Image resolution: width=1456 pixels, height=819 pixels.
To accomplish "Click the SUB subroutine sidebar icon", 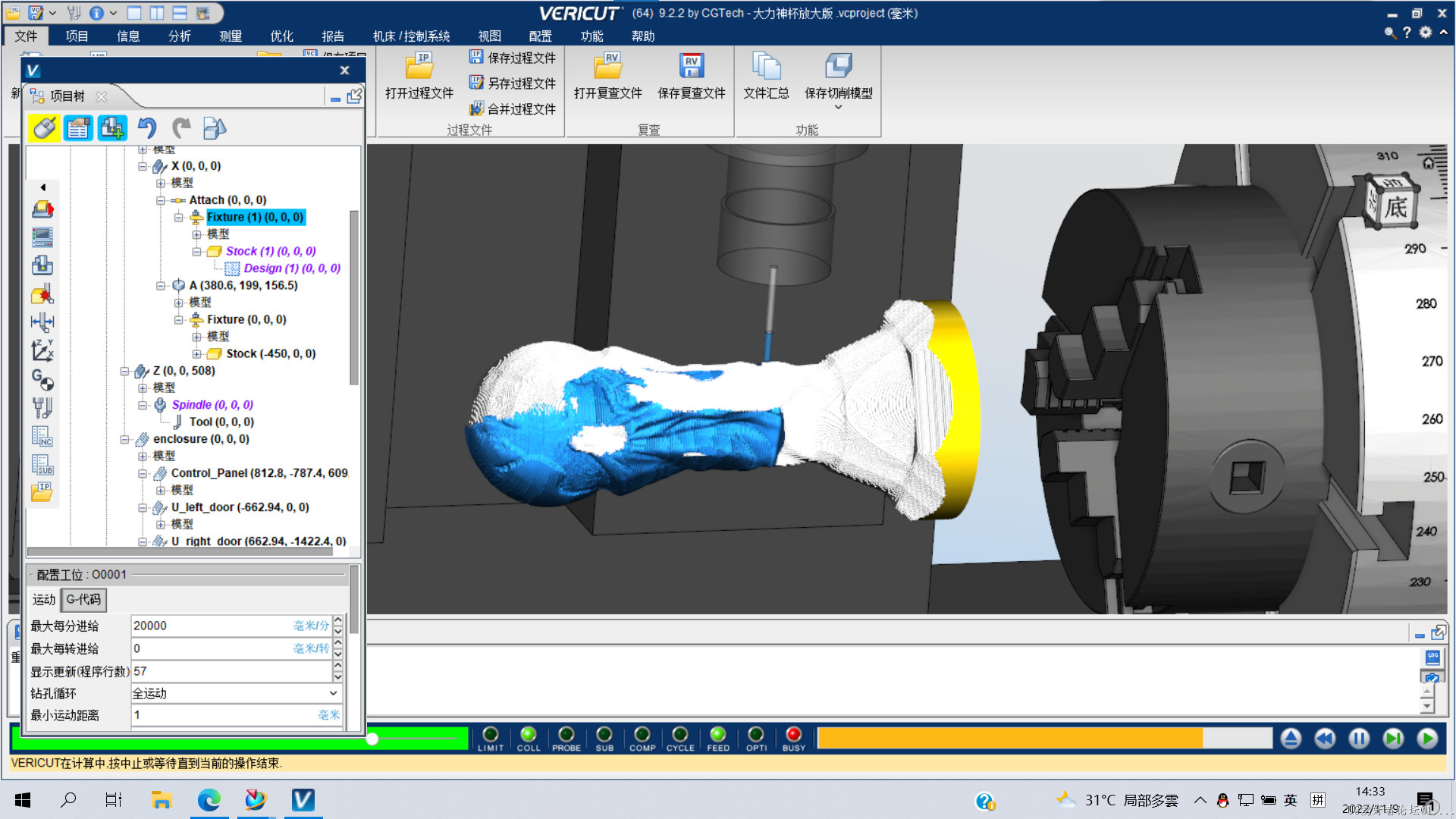I will click(42, 464).
